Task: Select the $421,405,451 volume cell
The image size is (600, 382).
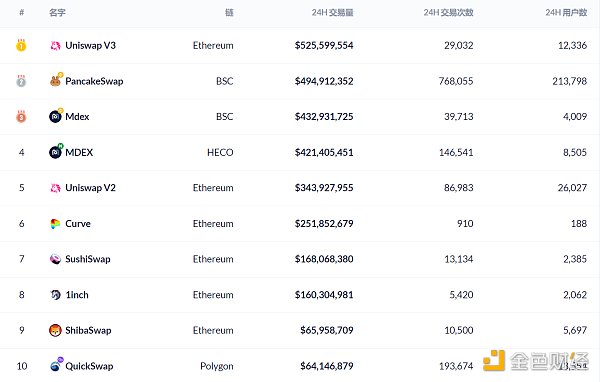Action: pyautogui.click(x=324, y=152)
